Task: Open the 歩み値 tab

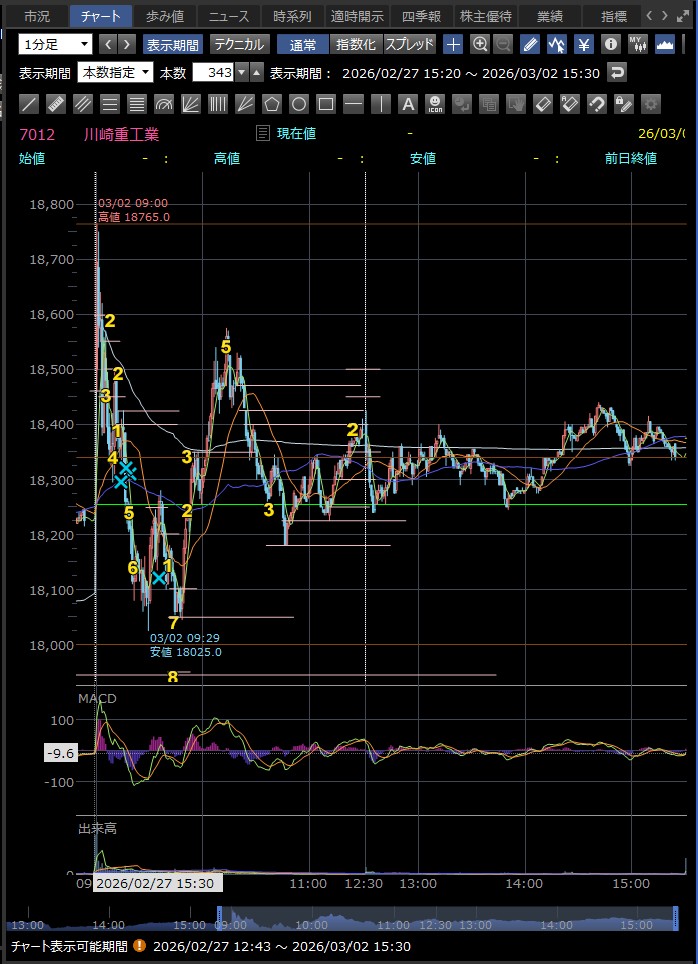Action: click(x=164, y=16)
